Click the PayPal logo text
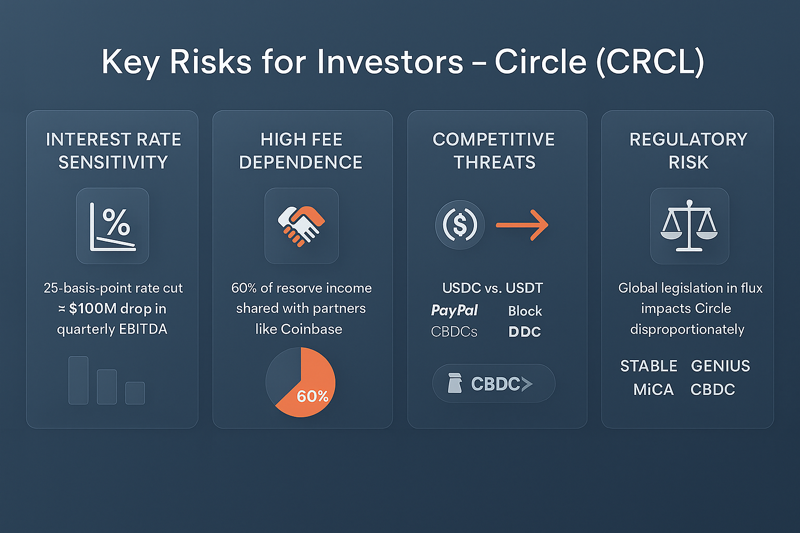The width and height of the screenshot is (800, 533). tap(454, 310)
